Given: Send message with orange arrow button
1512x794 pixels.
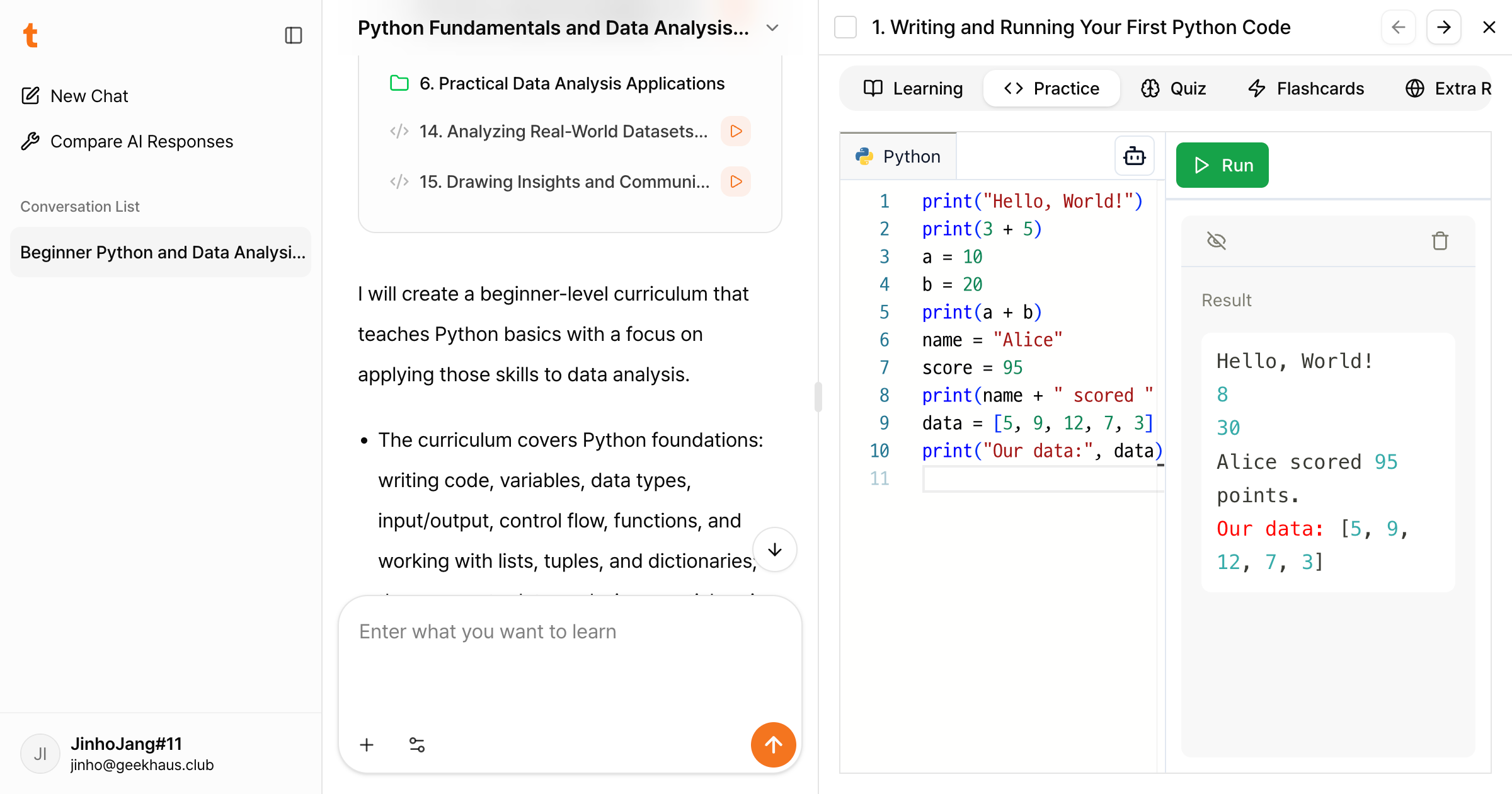Looking at the screenshot, I should (x=773, y=745).
